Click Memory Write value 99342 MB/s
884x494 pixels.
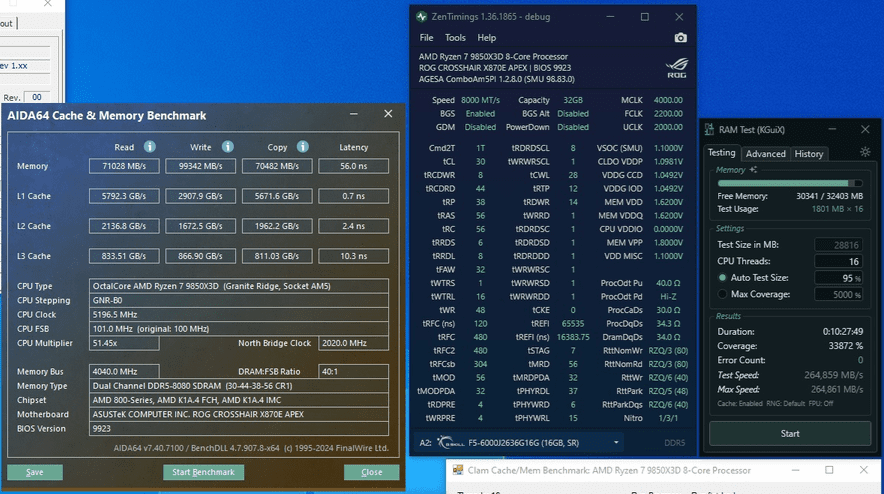200,166
